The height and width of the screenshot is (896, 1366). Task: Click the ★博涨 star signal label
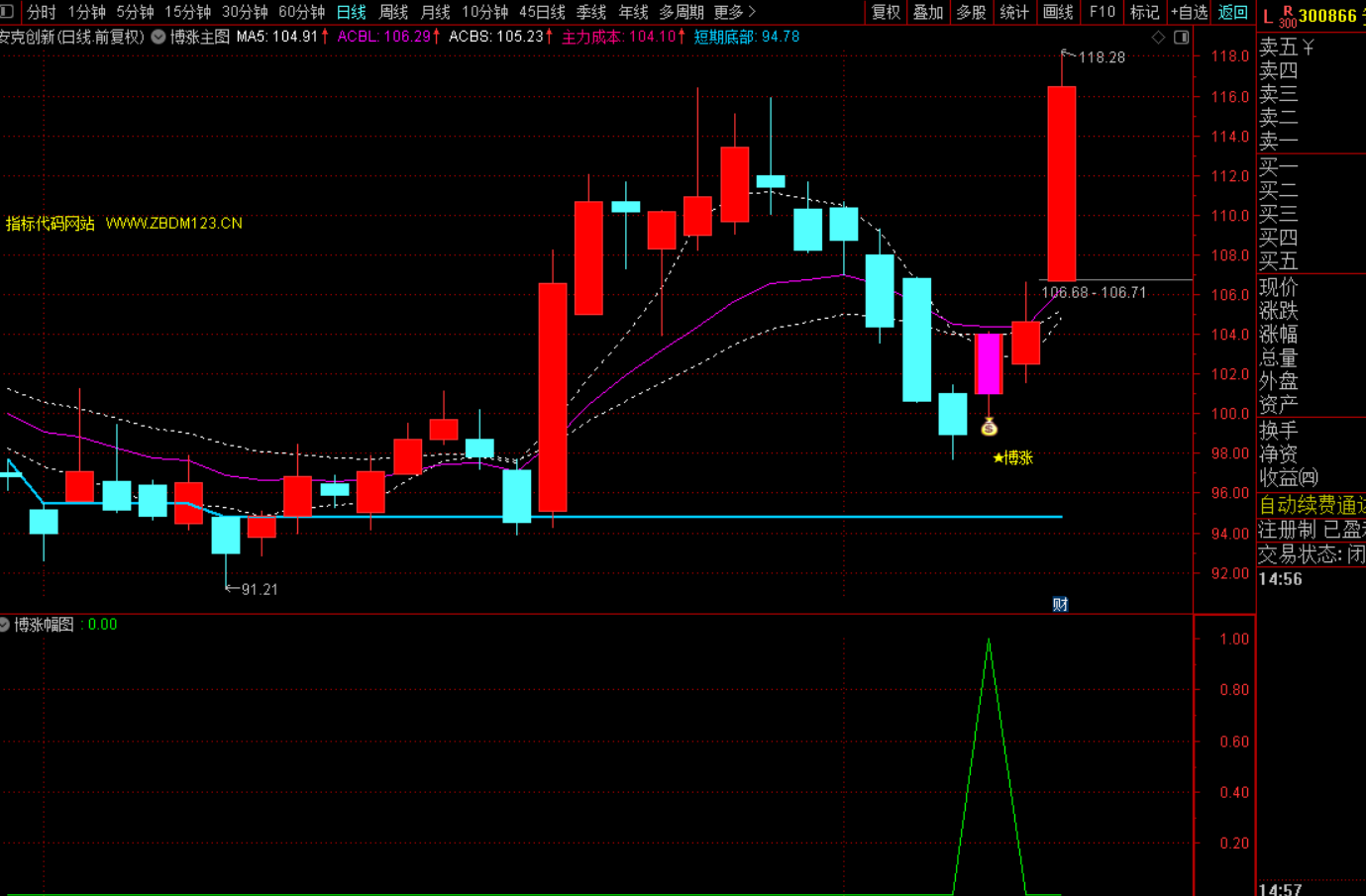coord(1012,457)
